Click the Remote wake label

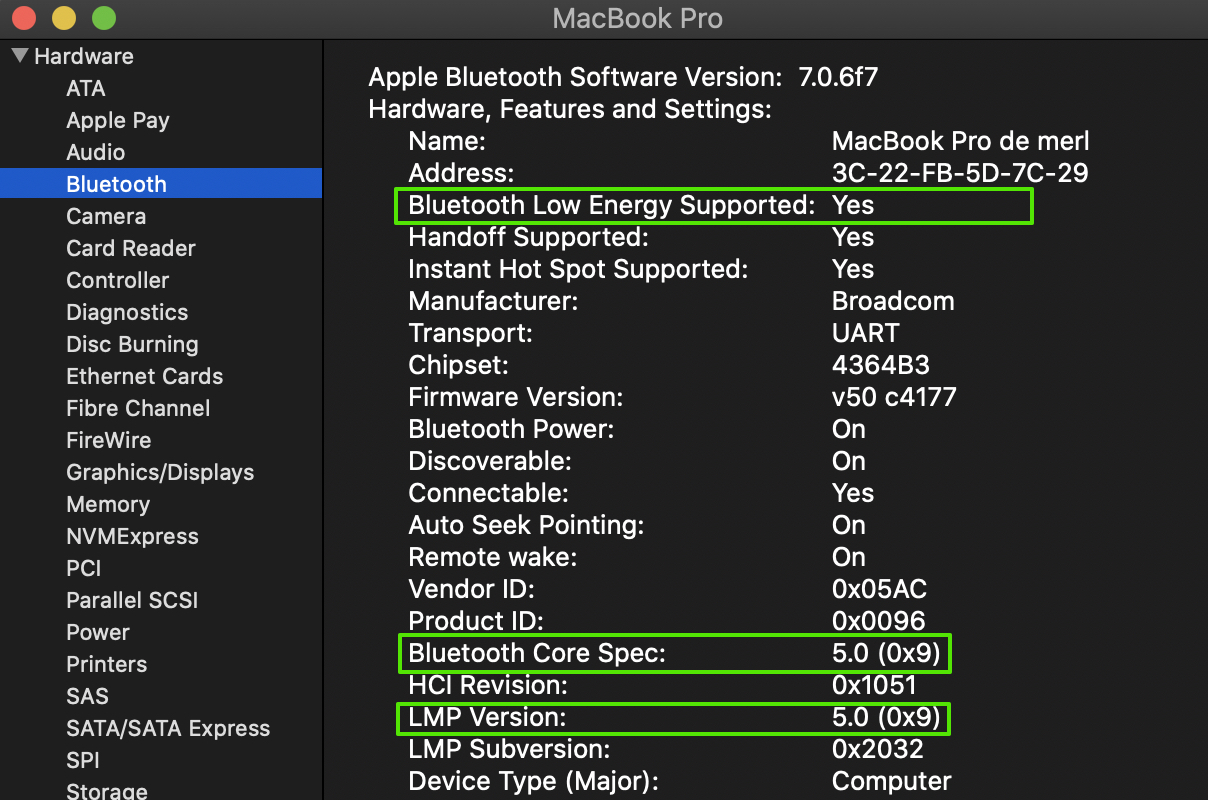click(493, 557)
